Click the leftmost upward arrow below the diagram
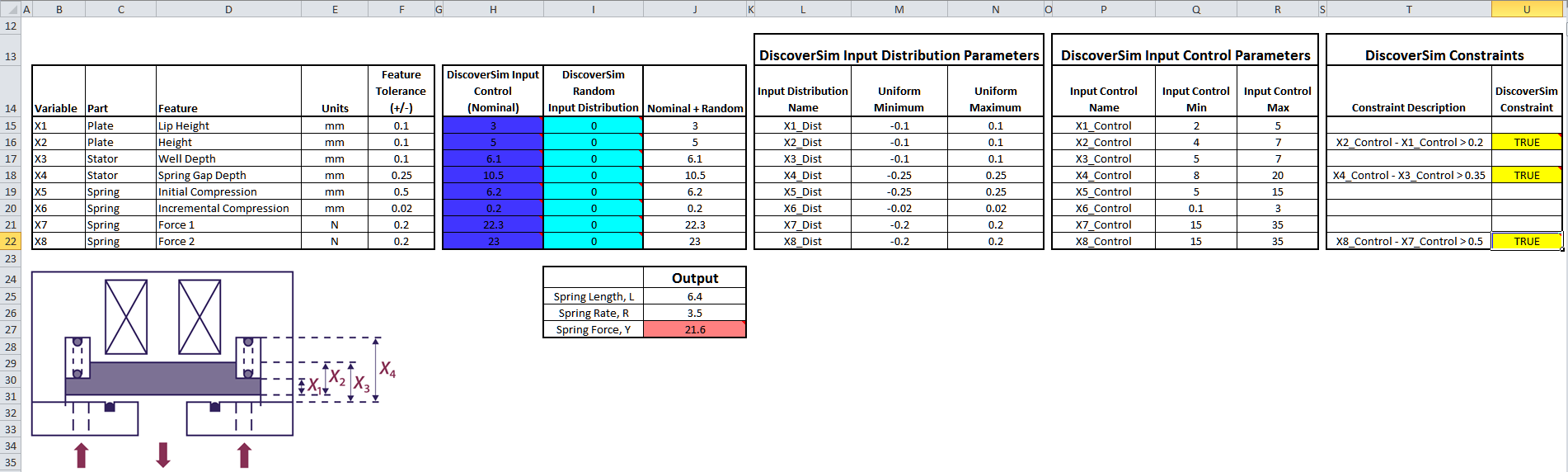The height and width of the screenshot is (472, 1568). 81,455
